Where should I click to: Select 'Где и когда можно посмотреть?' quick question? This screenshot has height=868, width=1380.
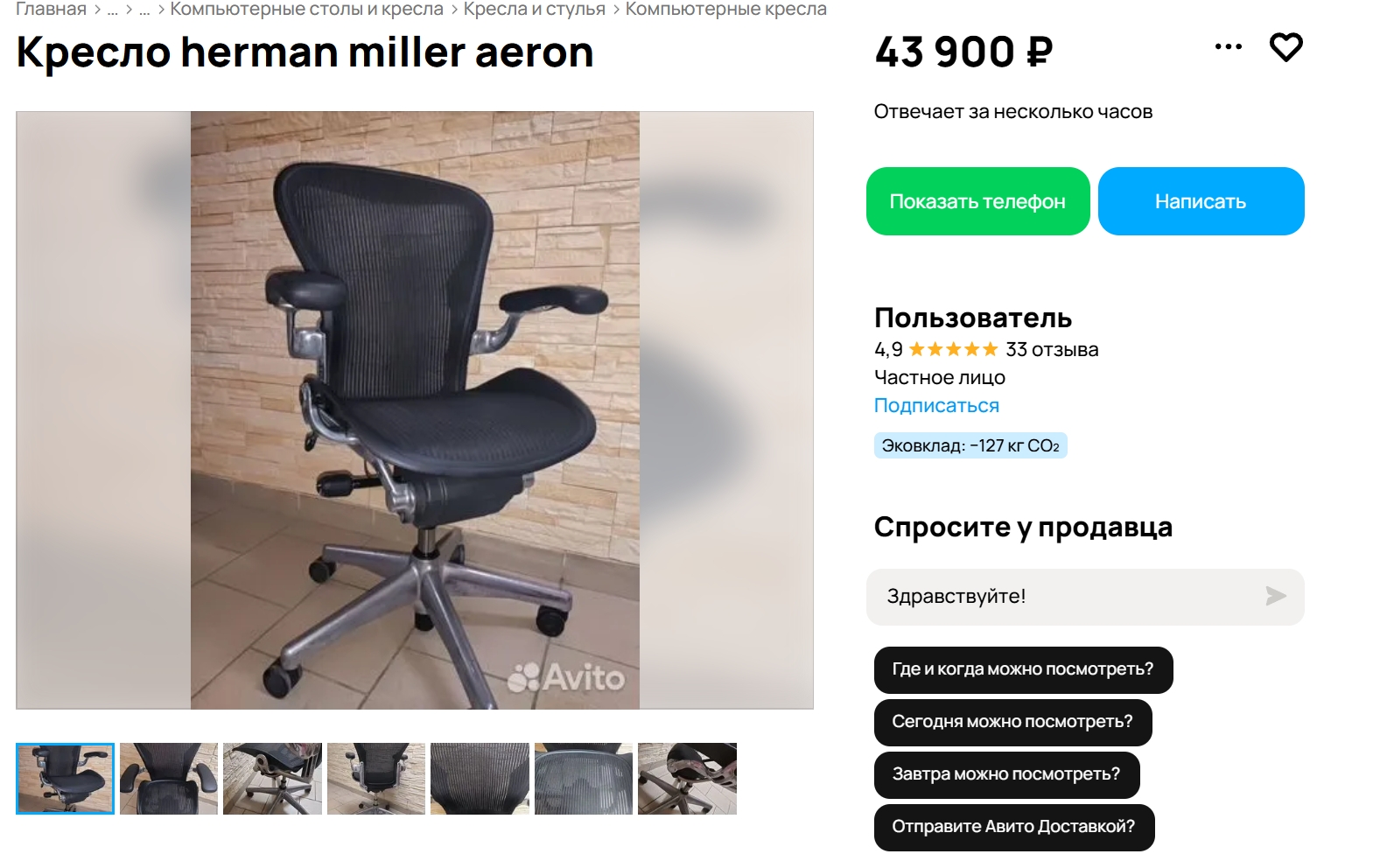pyautogui.click(x=1023, y=669)
